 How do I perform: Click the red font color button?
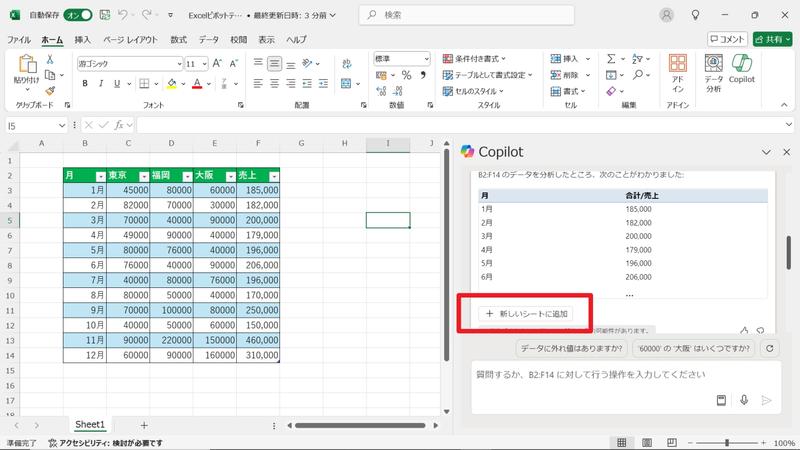tap(197, 83)
